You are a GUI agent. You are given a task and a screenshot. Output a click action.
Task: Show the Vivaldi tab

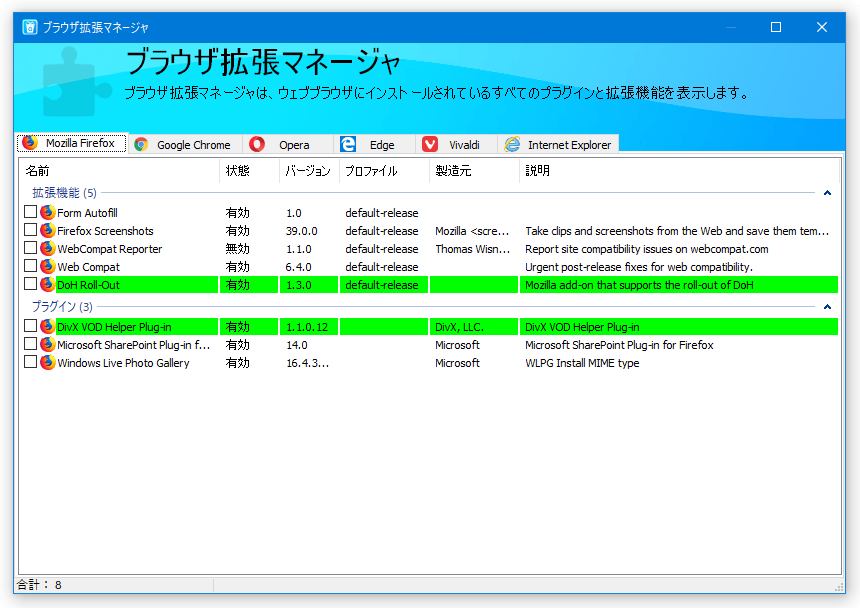456,145
